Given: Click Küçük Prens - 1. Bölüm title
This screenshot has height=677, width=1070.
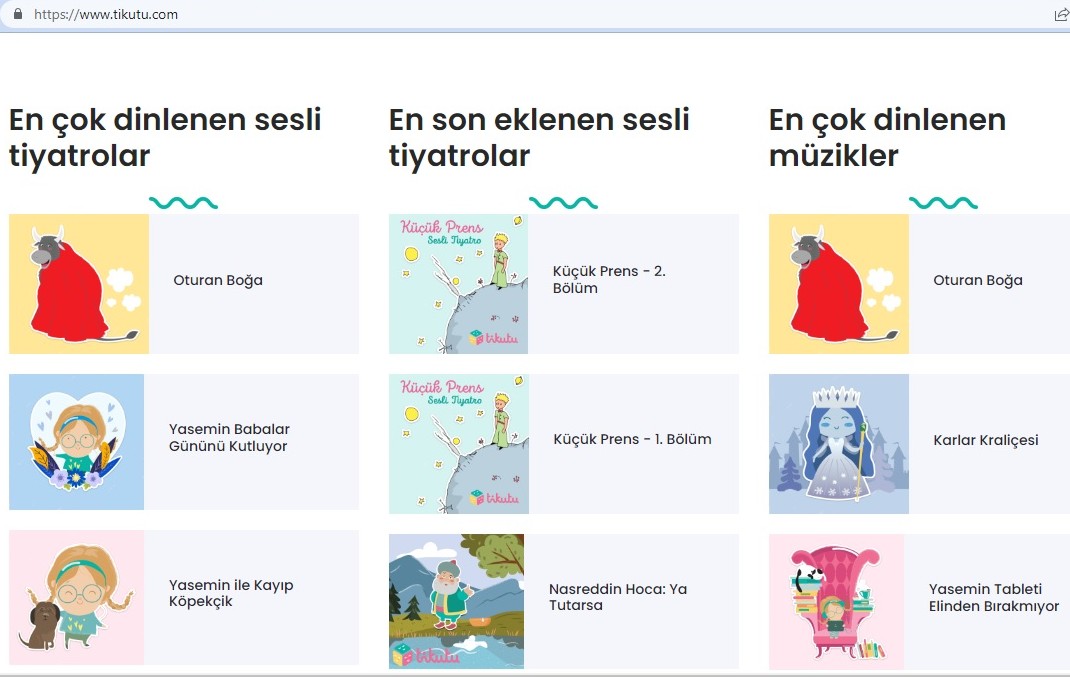Looking at the screenshot, I should (x=632, y=439).
